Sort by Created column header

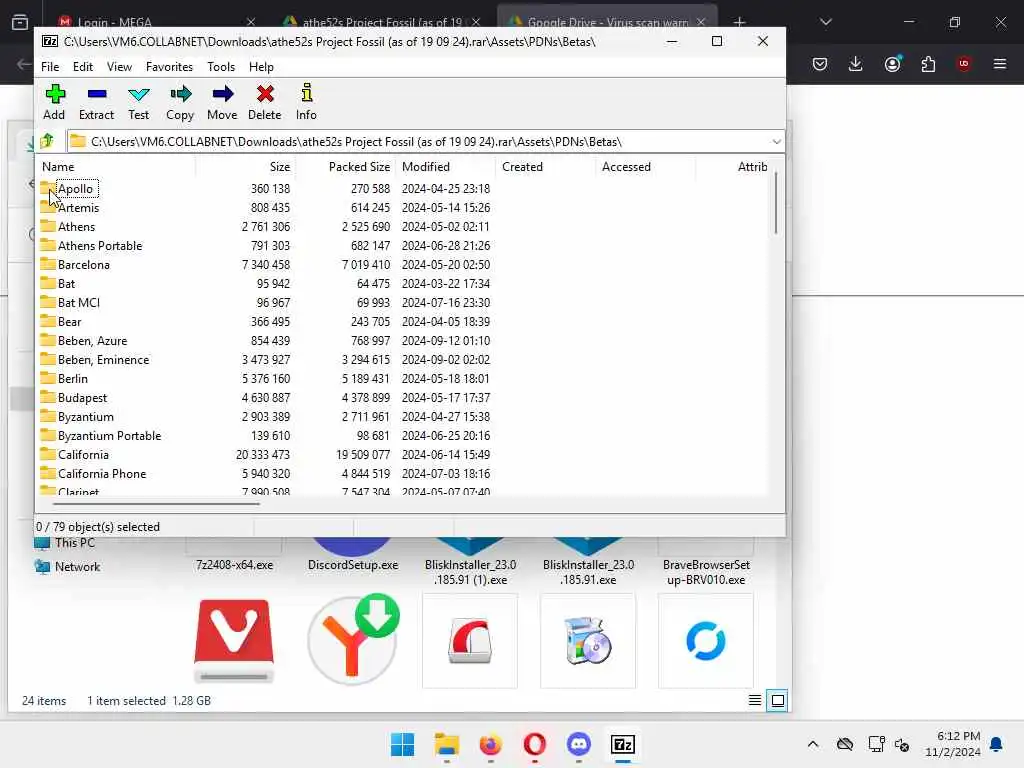[x=545, y=167]
